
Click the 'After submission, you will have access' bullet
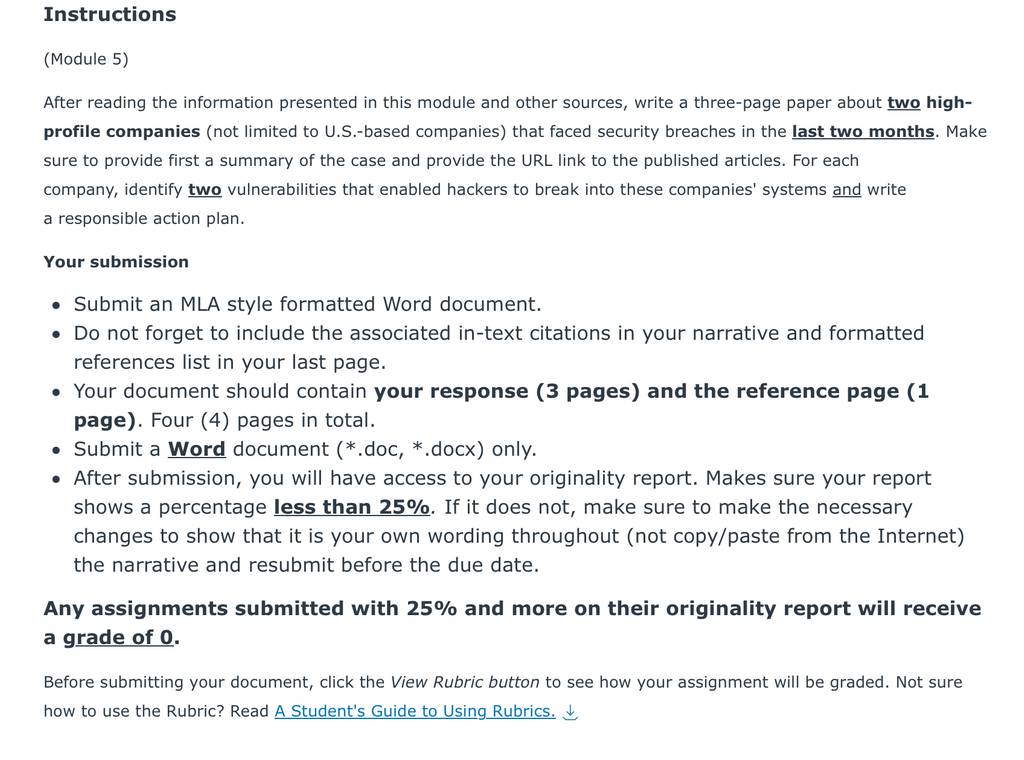519,521
